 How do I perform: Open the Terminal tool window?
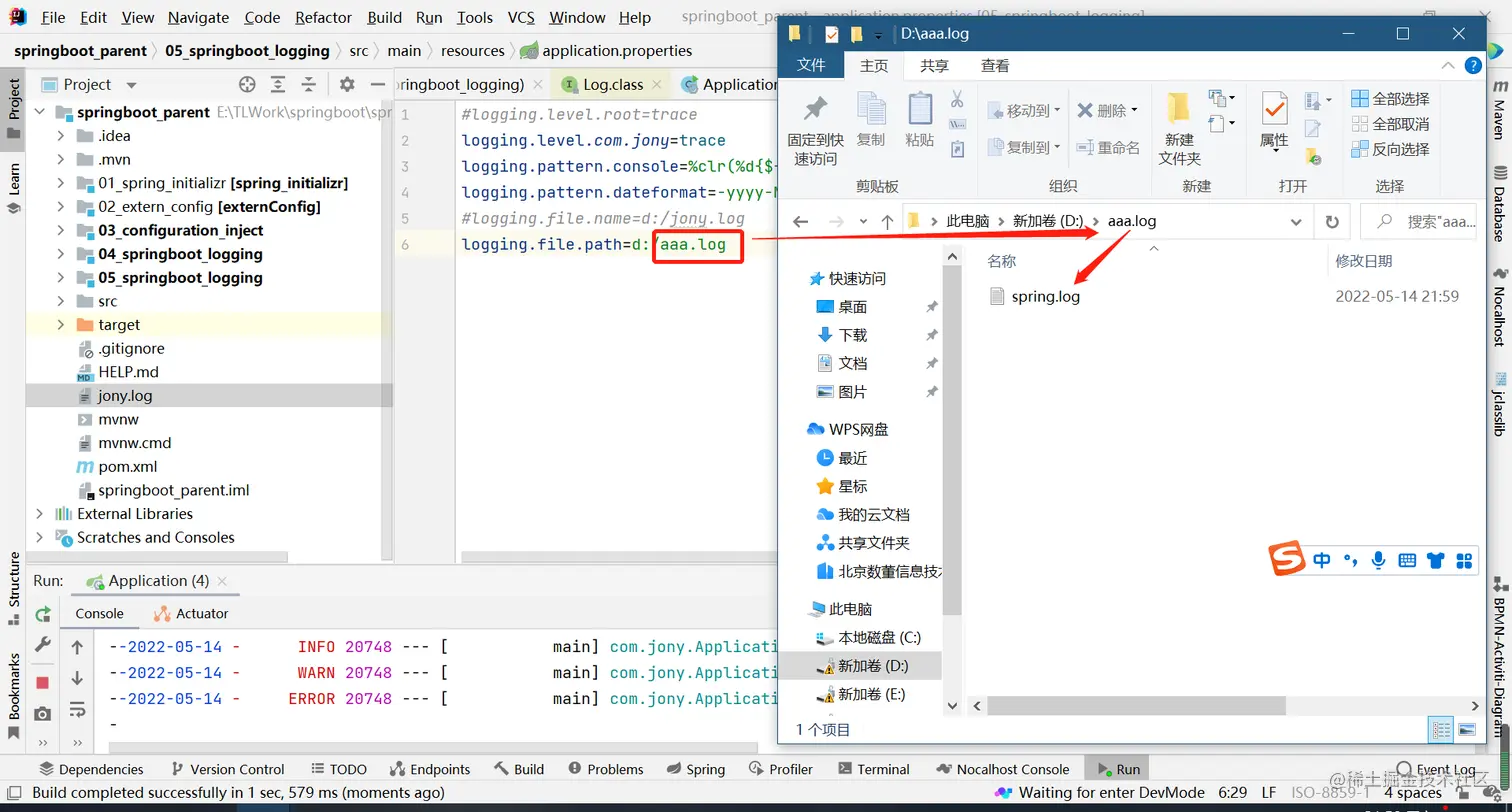tap(873, 769)
